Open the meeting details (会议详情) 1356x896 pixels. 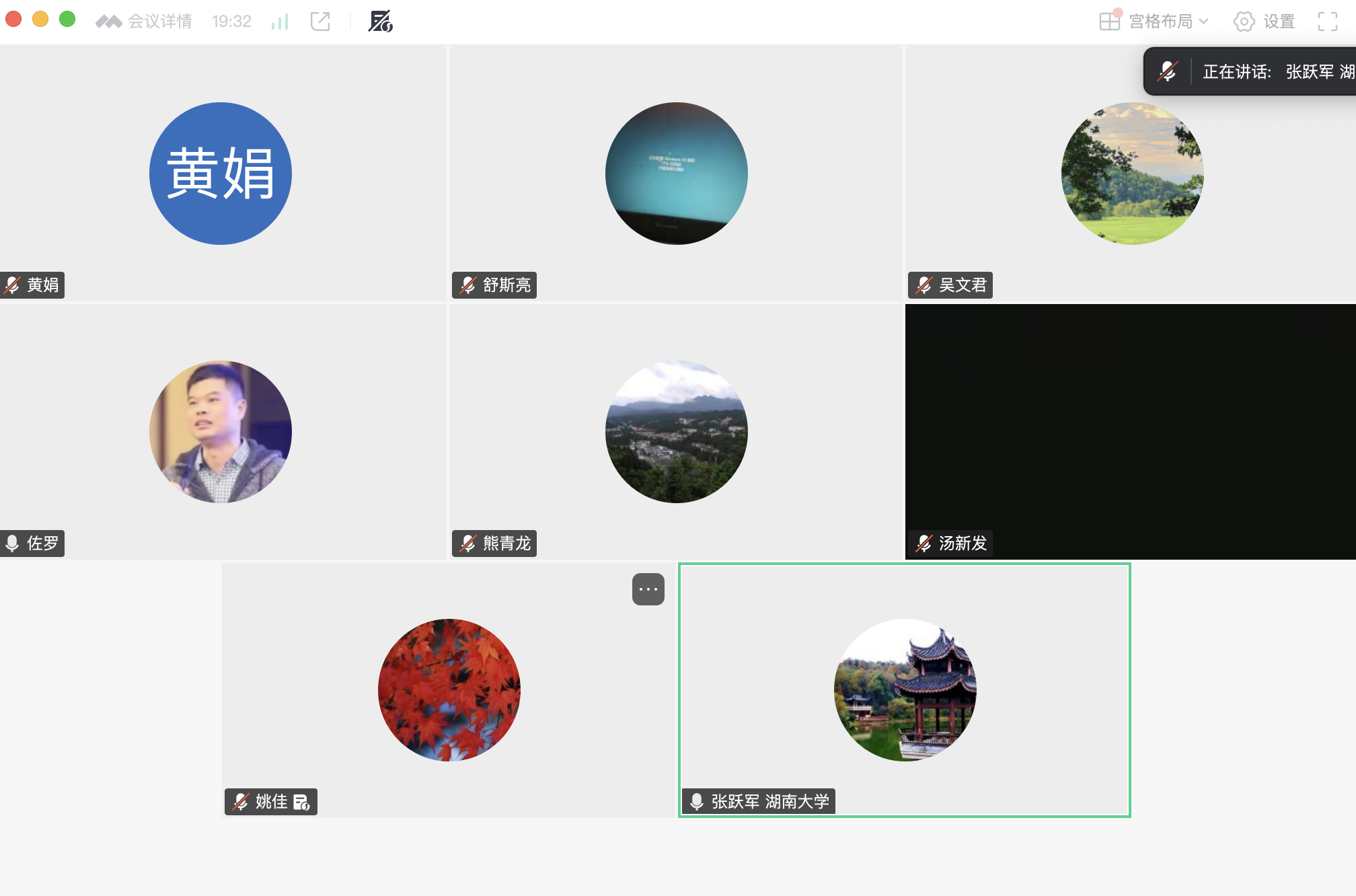point(159,22)
